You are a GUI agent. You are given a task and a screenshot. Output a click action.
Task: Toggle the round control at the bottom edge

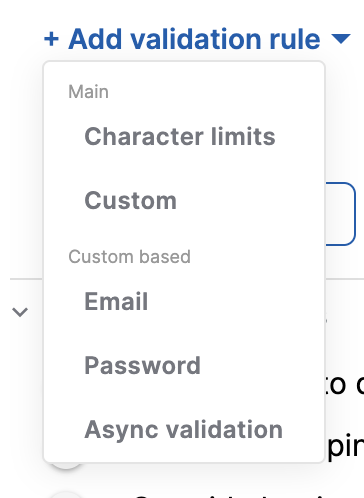point(66,494)
